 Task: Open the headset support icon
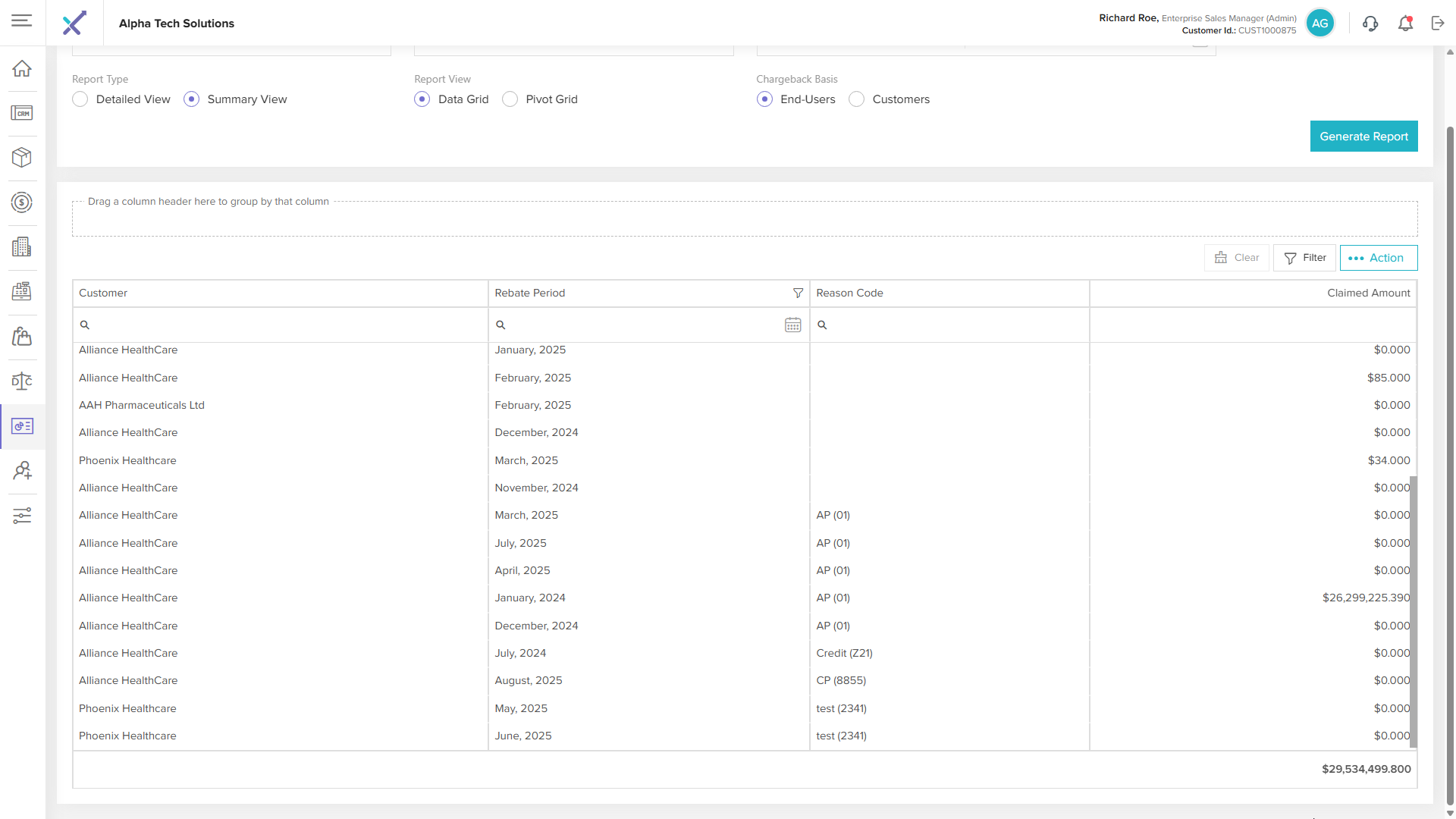coord(1370,24)
